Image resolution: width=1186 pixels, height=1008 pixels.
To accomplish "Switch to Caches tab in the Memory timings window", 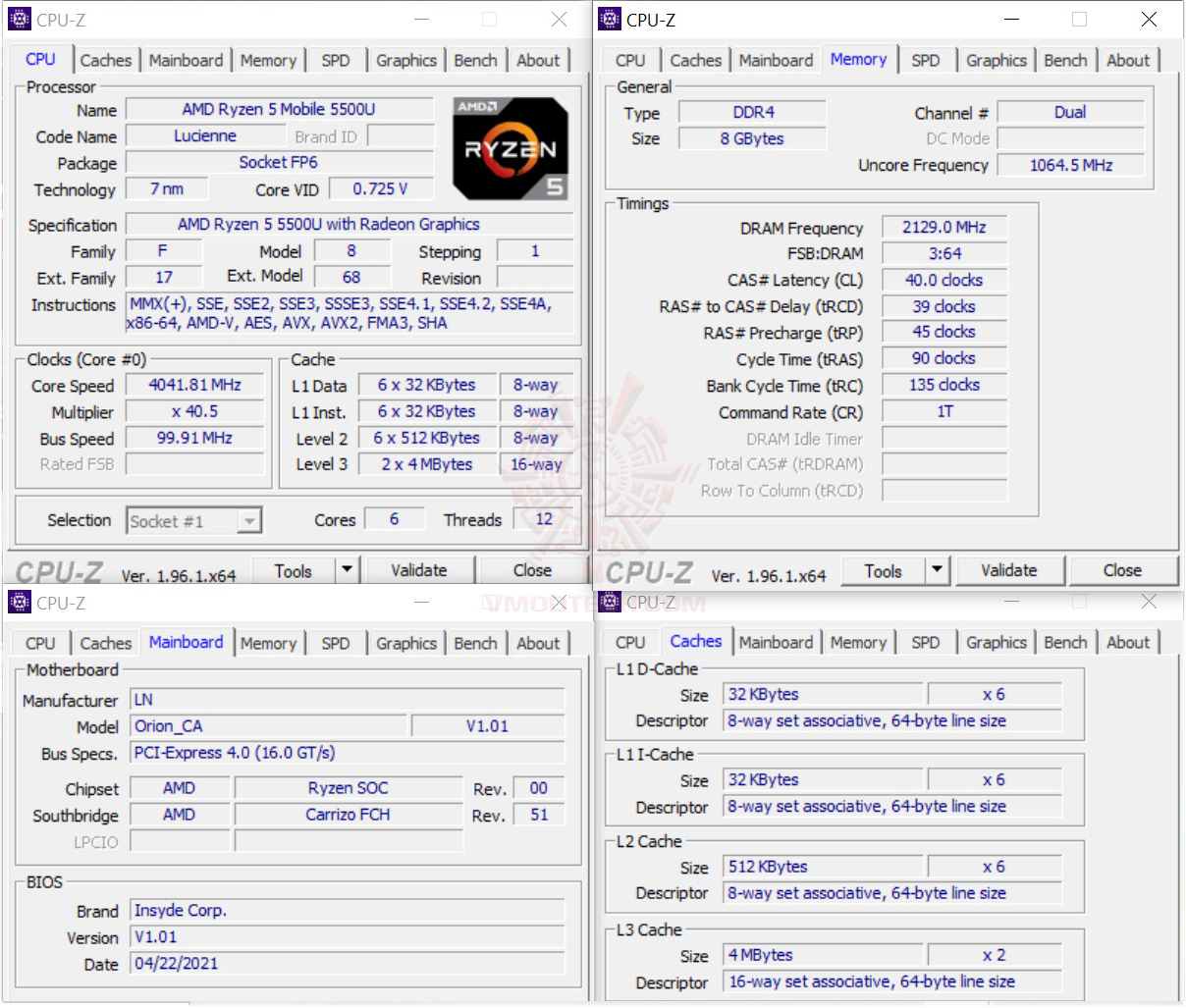I will pyautogui.click(x=696, y=60).
